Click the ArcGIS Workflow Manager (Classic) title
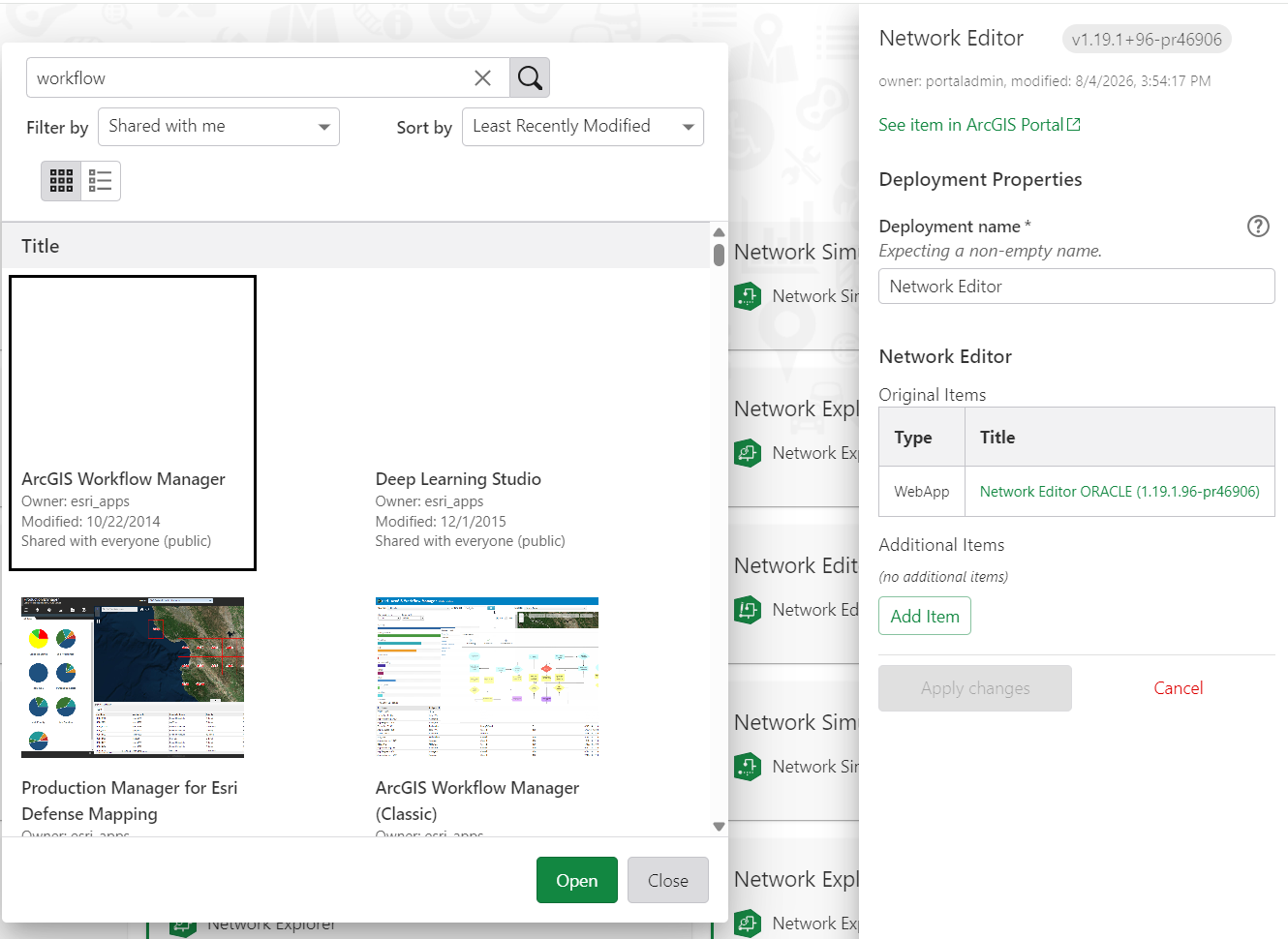Viewport: 1288px width, 939px height. 477,801
